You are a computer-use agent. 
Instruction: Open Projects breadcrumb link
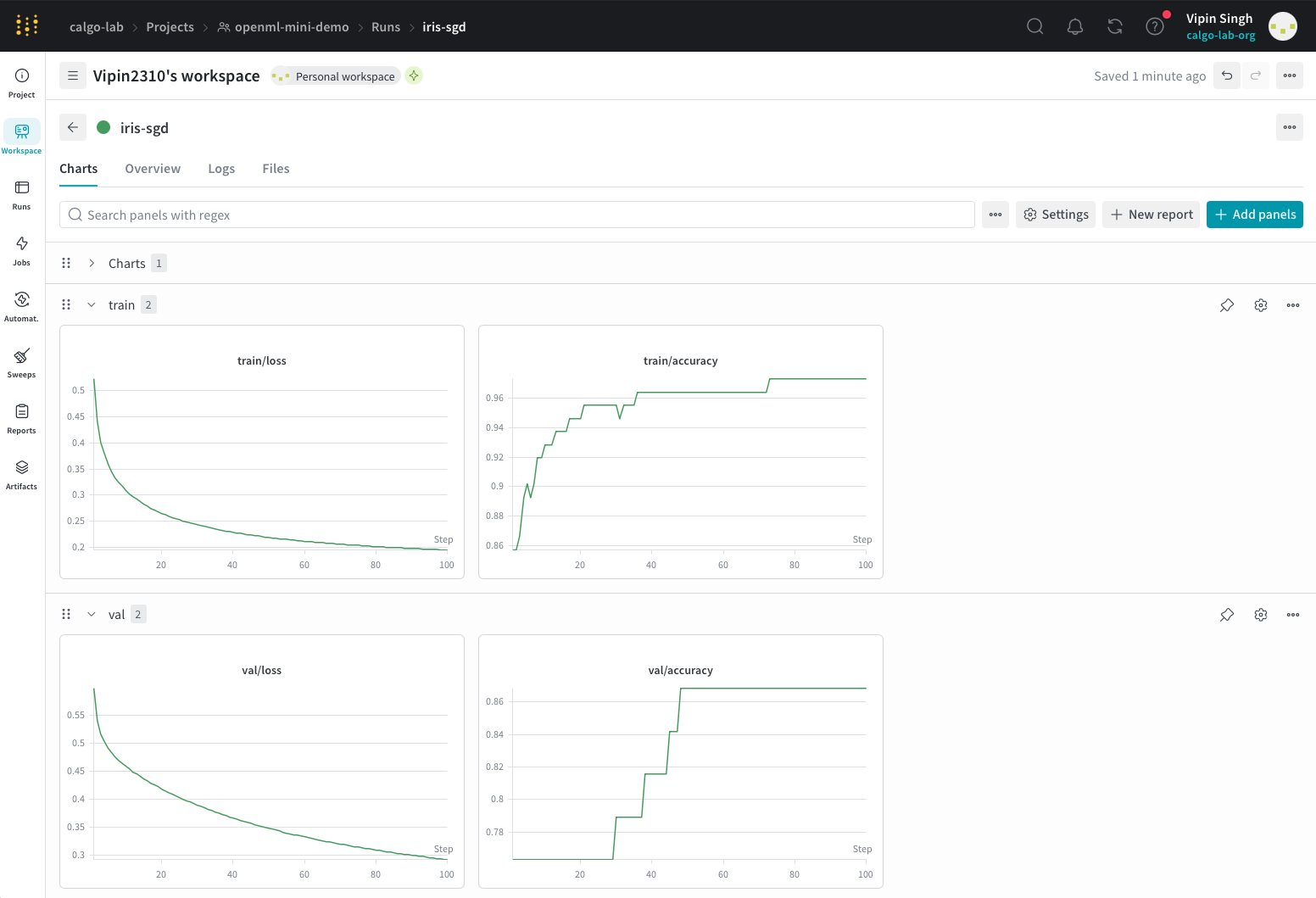click(170, 26)
